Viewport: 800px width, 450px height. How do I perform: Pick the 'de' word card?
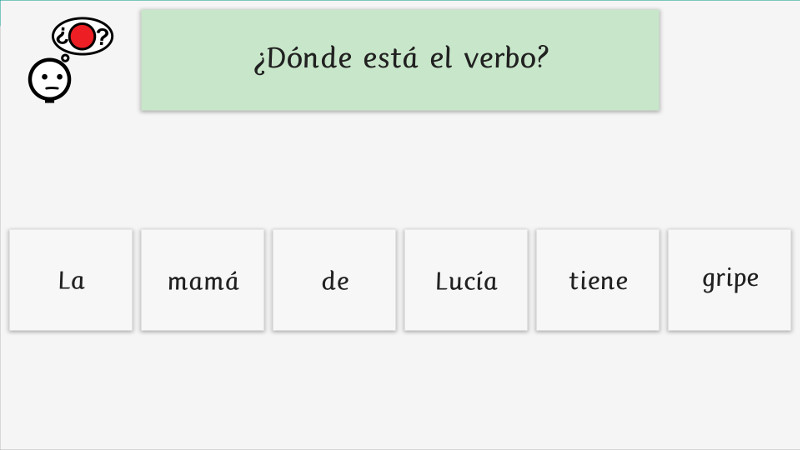334,280
